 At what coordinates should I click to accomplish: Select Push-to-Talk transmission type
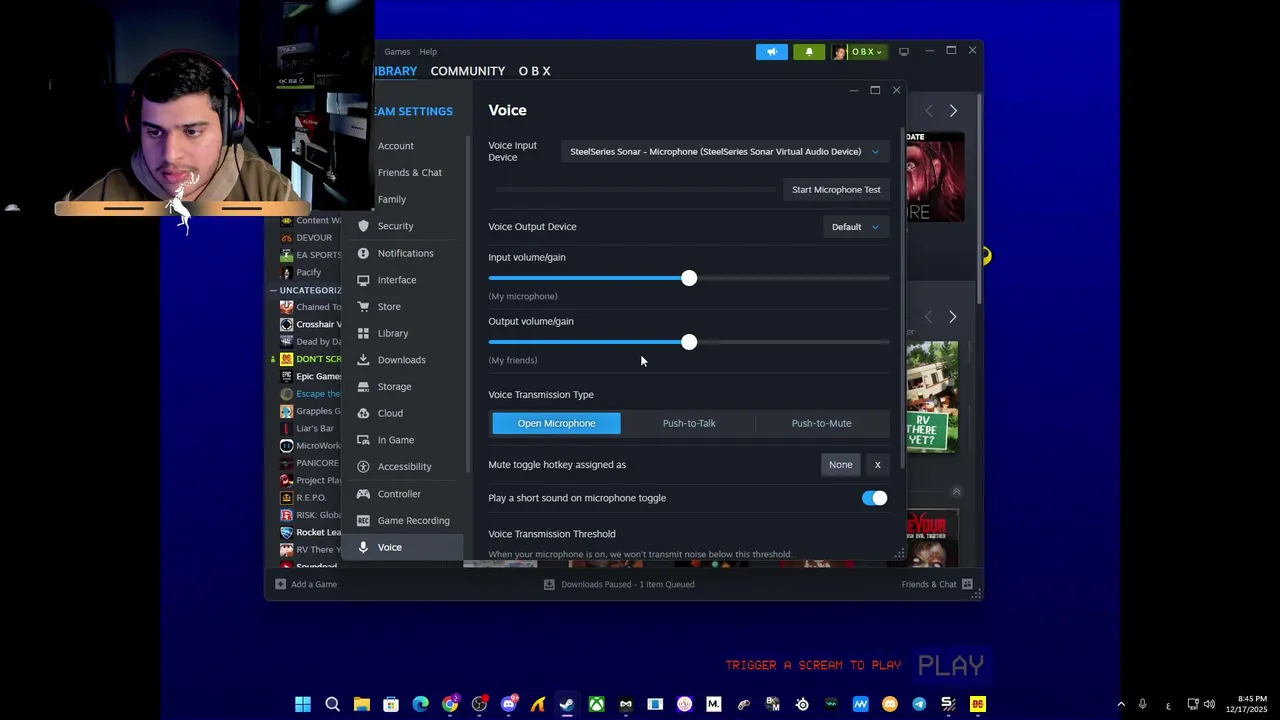689,423
